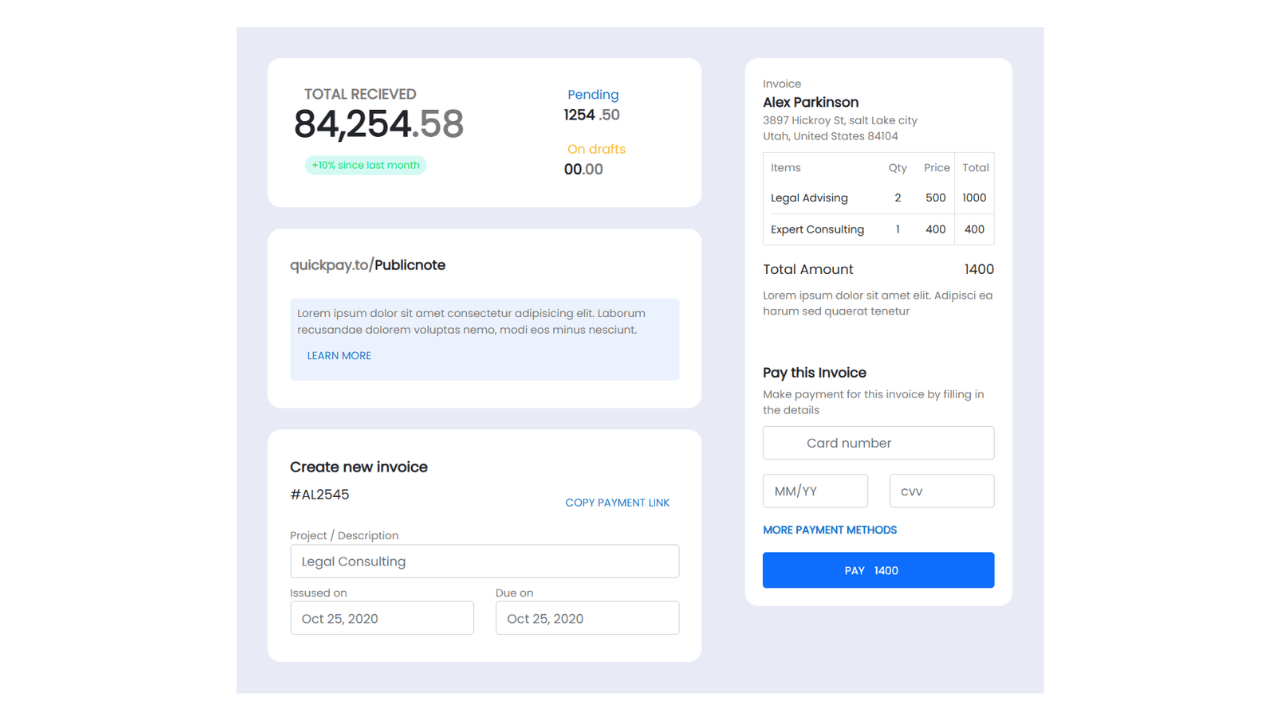Click the MM/YY expiry date field
Image resolution: width=1280 pixels, height=720 pixels.
point(815,491)
